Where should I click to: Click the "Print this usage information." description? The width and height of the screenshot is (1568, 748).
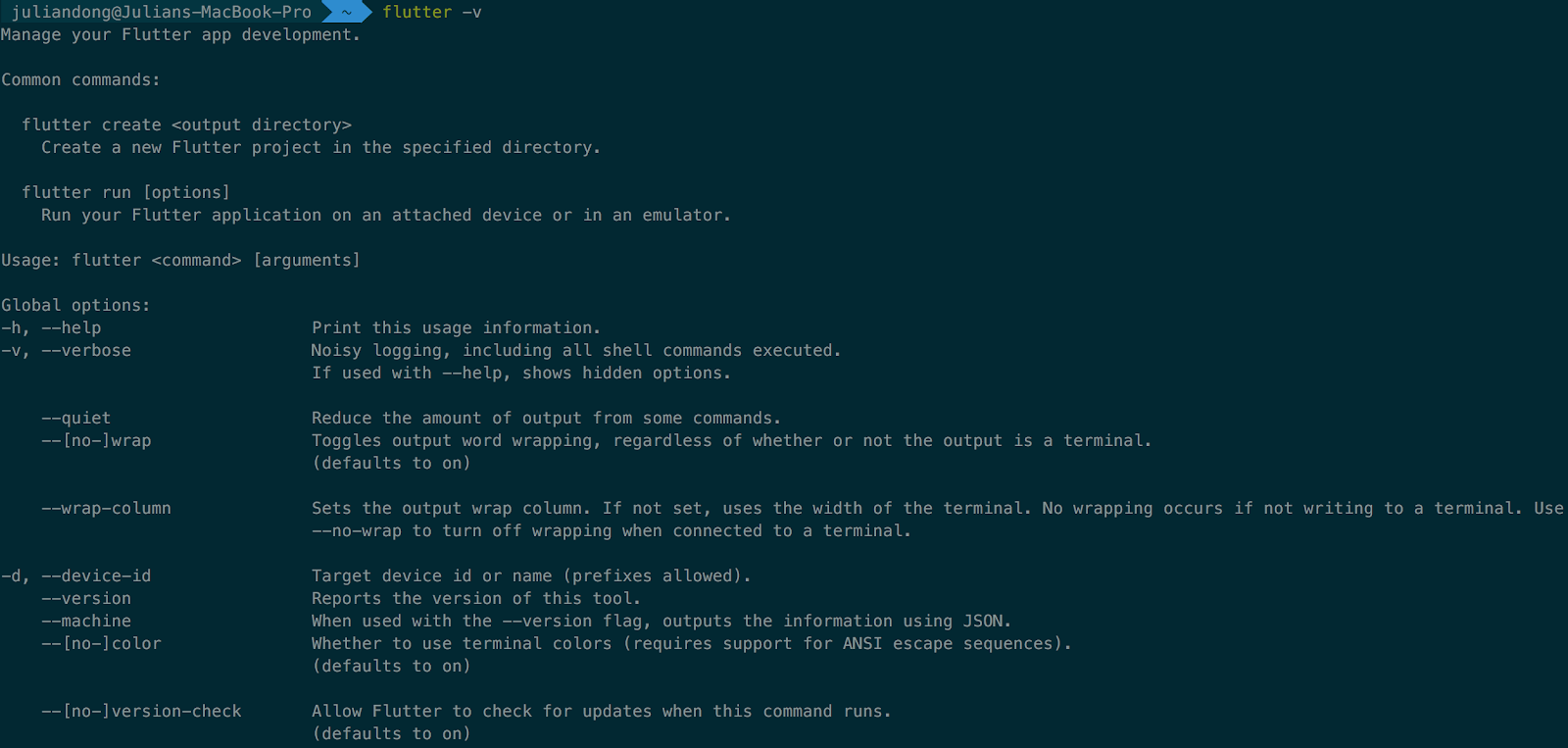coord(456,327)
